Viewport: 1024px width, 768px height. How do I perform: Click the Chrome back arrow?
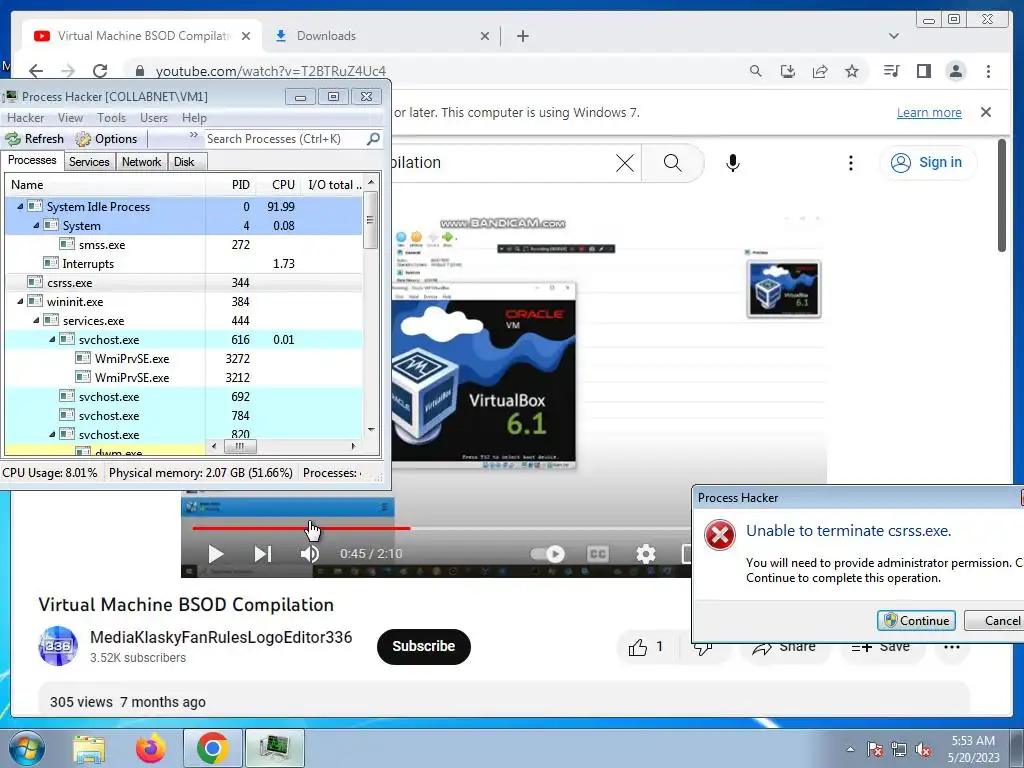pos(36,71)
